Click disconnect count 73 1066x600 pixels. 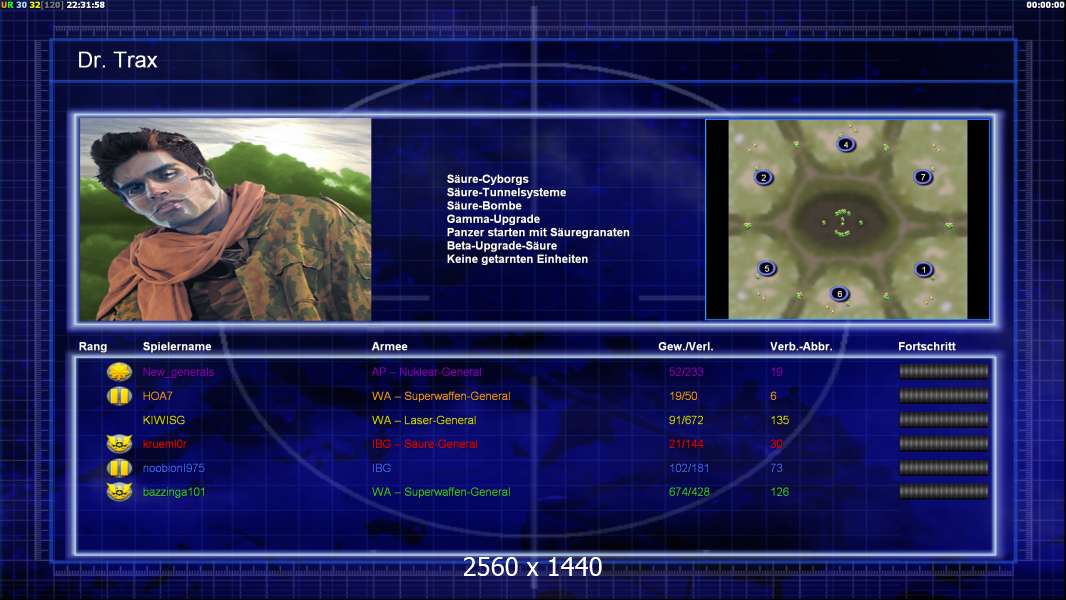[x=776, y=468]
